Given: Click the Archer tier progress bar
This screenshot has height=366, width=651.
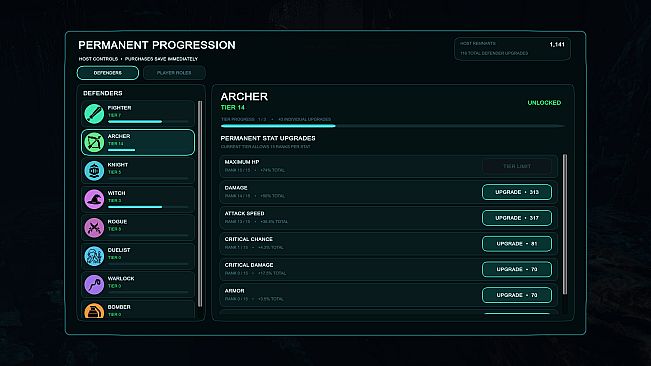Looking at the screenshot, I should (392, 126).
